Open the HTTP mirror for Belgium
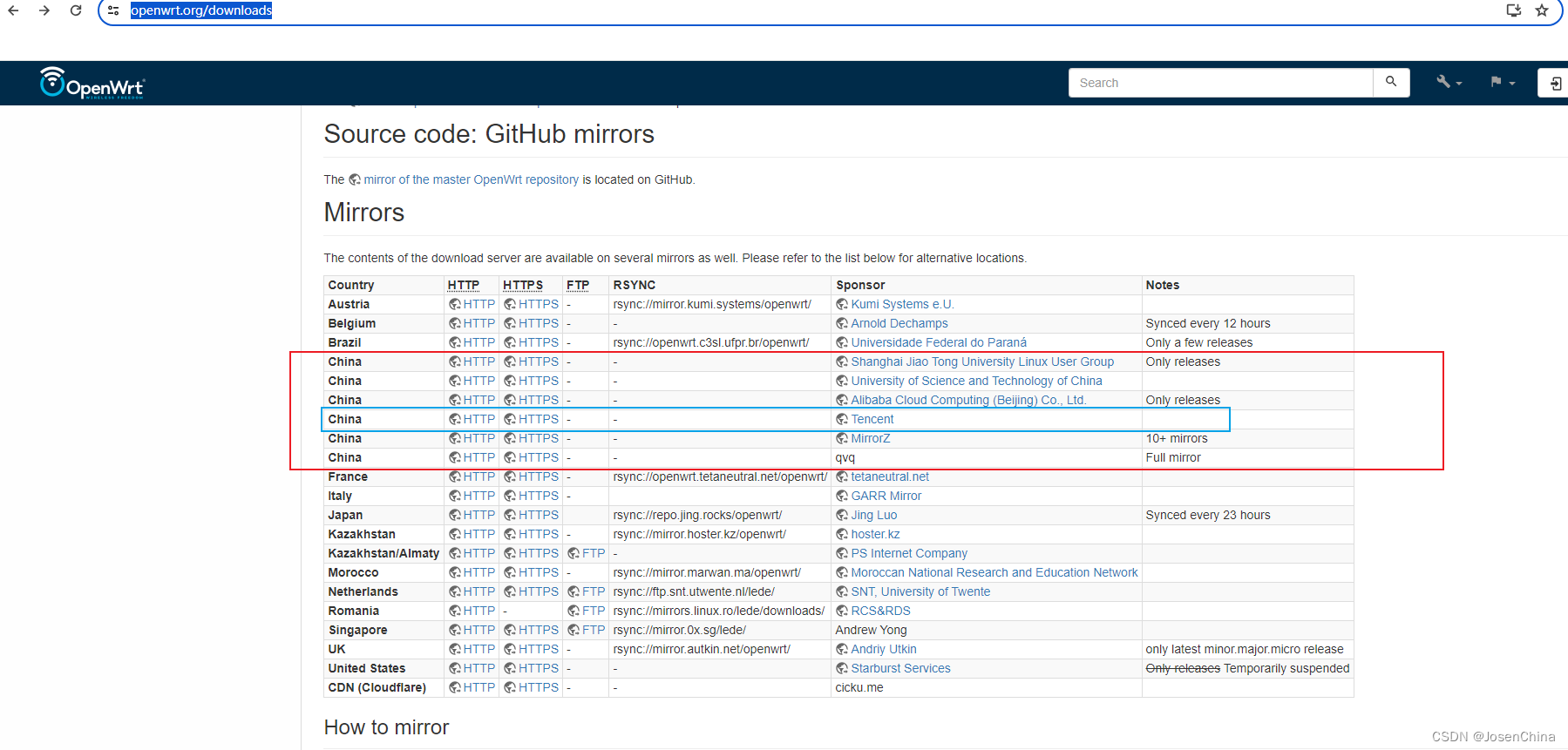Viewport: 1568px width, 750px height. [479, 323]
